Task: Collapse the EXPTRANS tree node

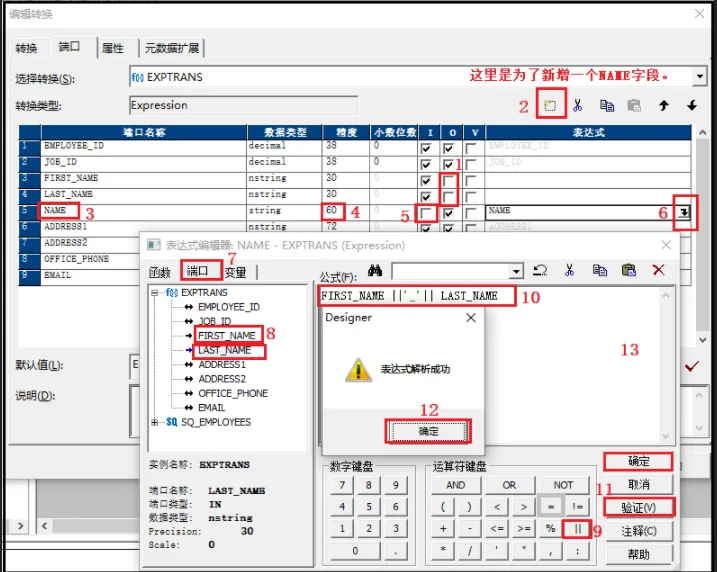Action: [x=155, y=293]
